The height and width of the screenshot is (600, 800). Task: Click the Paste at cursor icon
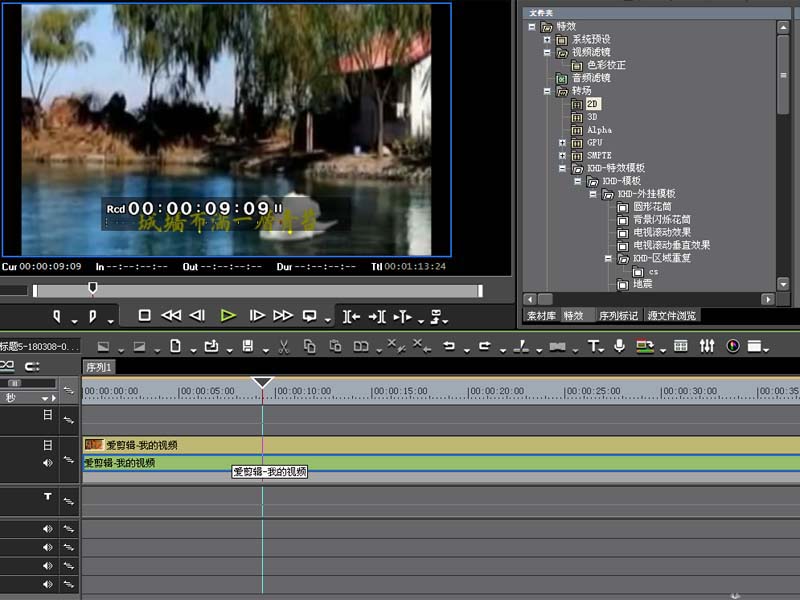[x=335, y=346]
